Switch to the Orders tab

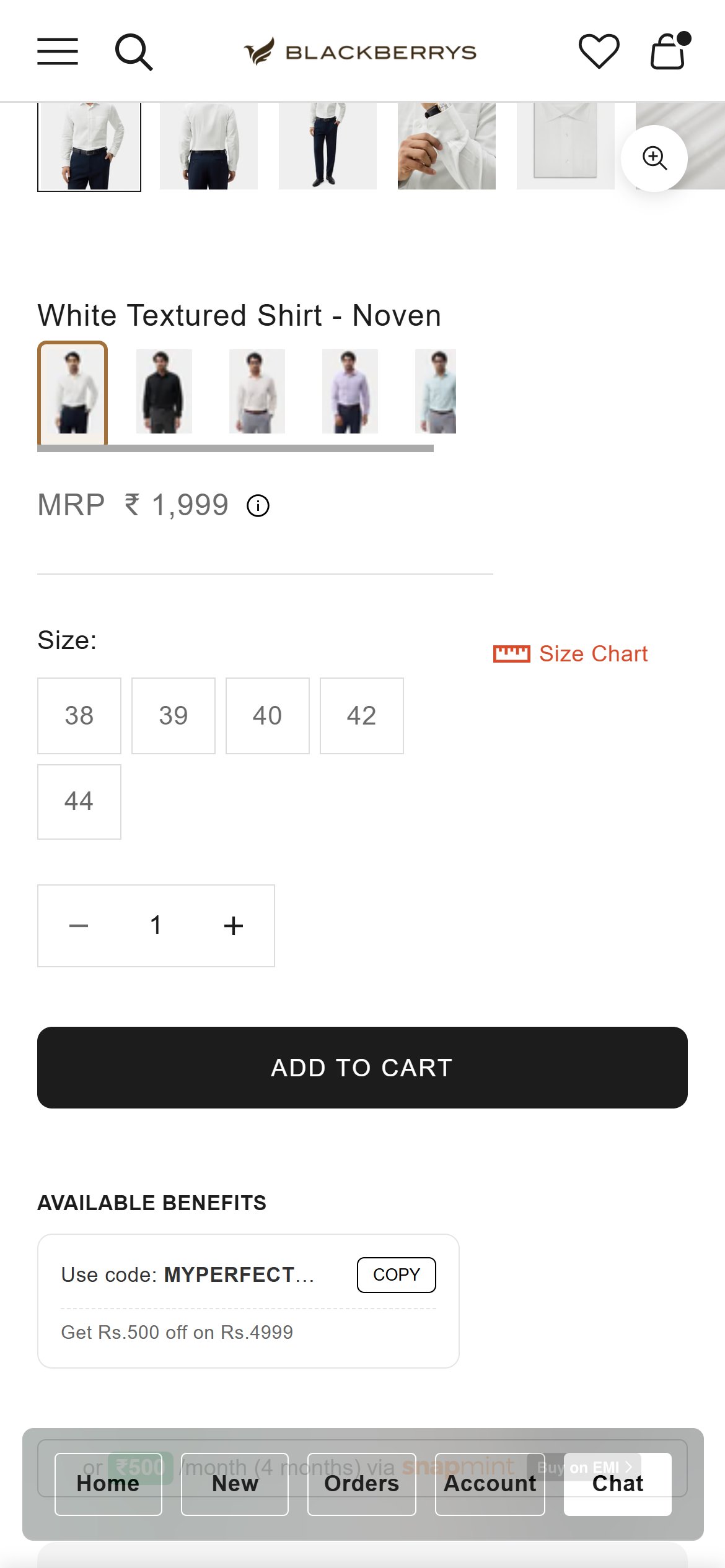(x=362, y=1484)
